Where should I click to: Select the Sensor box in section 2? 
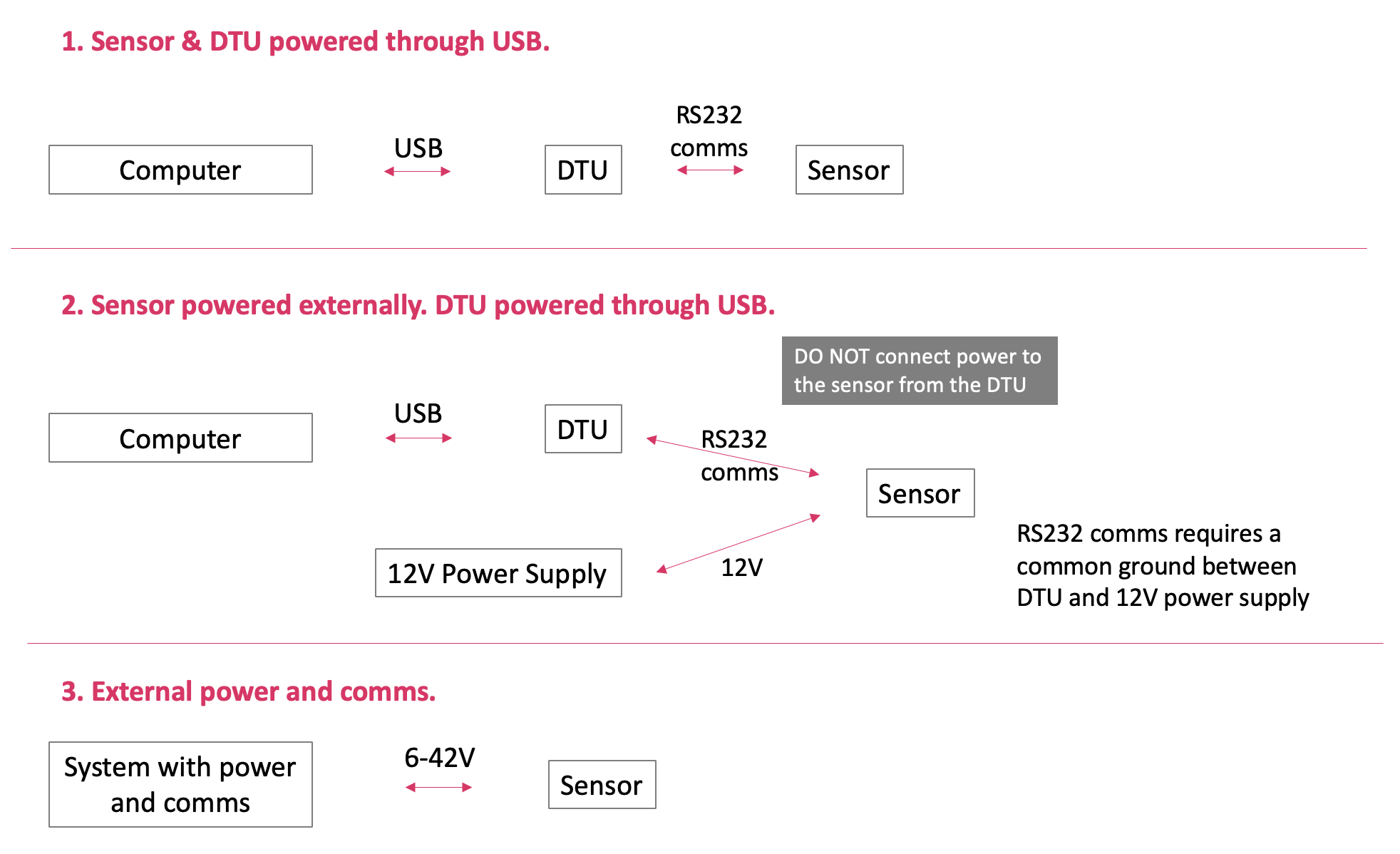click(x=920, y=493)
